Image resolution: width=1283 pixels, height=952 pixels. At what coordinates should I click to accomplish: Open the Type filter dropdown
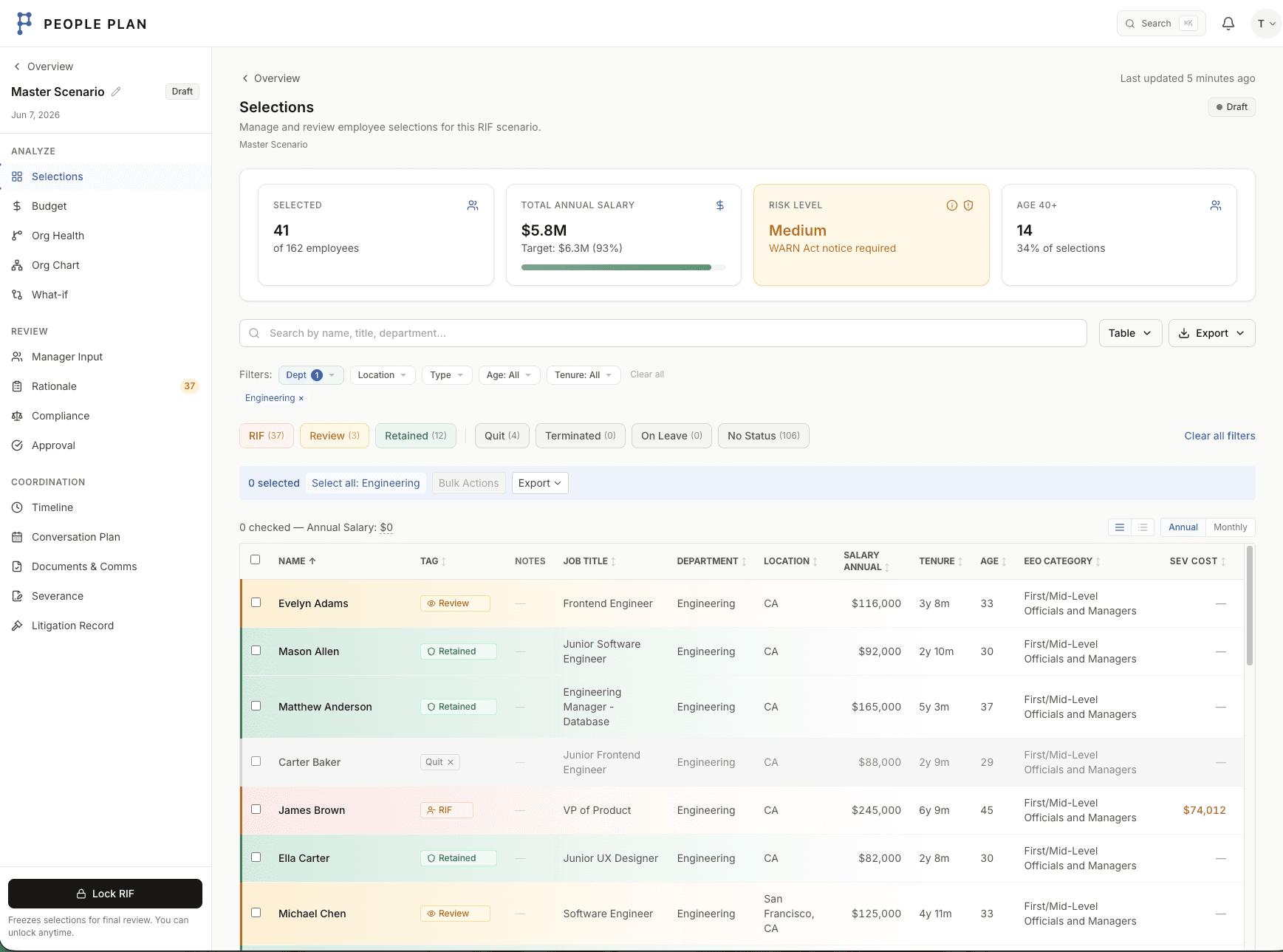tap(447, 375)
